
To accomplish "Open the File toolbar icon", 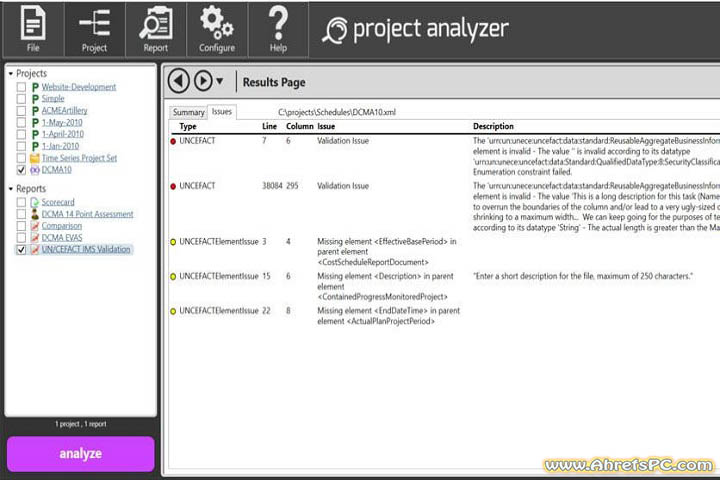I will tap(33, 28).
